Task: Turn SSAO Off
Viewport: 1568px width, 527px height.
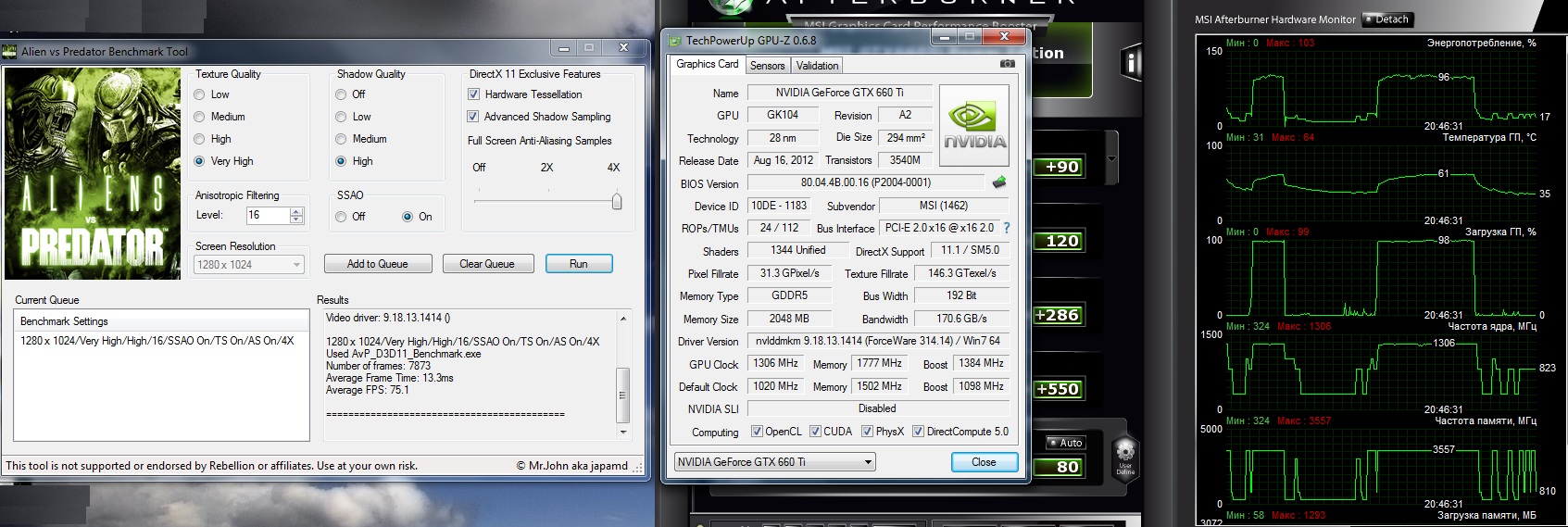Action: [x=341, y=217]
